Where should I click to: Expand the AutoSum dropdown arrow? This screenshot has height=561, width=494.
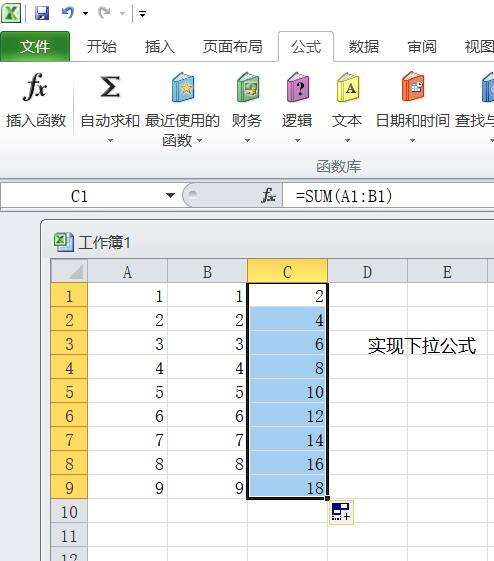111,140
